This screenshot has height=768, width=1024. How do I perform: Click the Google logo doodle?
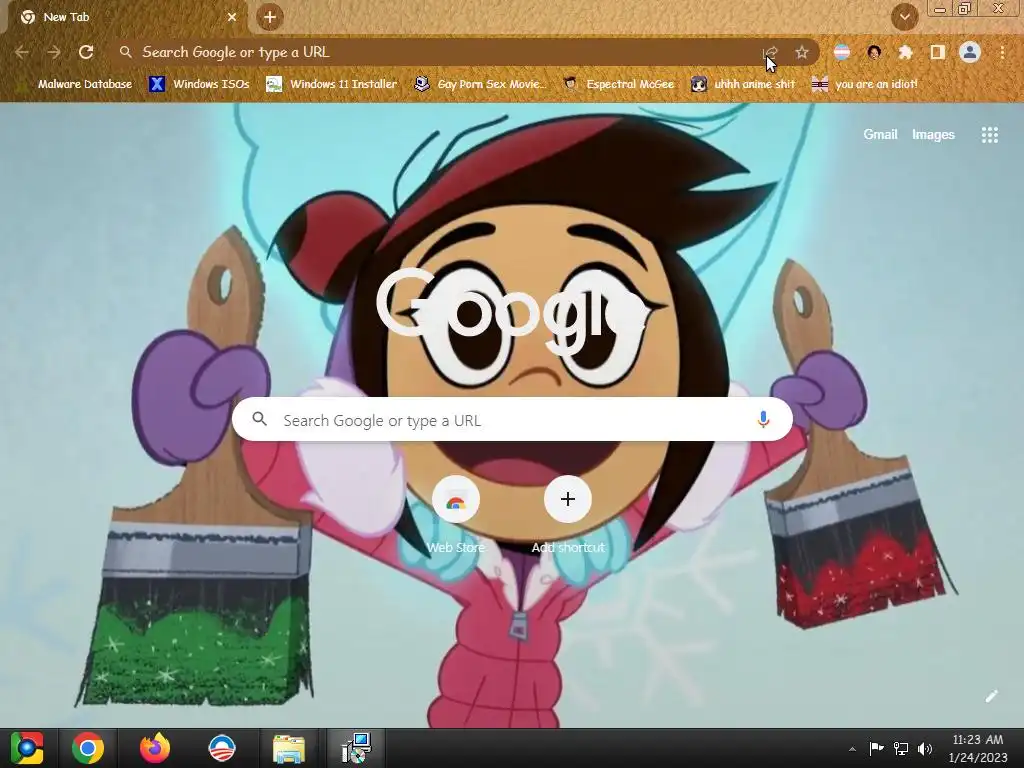pos(513,312)
